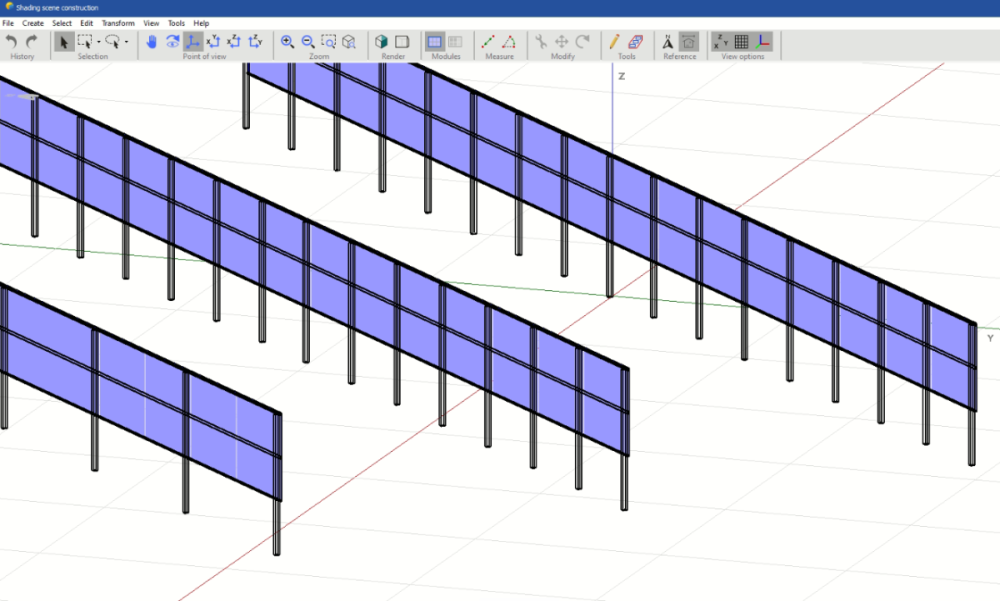Open the lasso selection dropdown arrow
The height and width of the screenshot is (601, 1000).
pos(126,42)
